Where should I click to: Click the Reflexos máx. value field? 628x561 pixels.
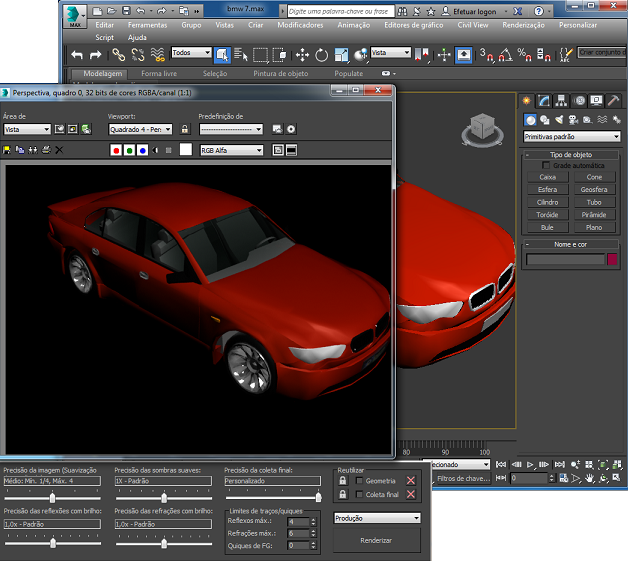pyautogui.click(x=296, y=522)
